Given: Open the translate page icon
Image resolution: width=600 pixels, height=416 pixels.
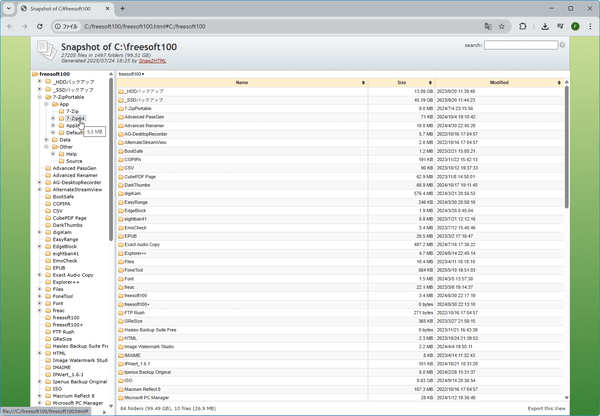Looking at the screenshot, I should pyautogui.click(x=488, y=26).
